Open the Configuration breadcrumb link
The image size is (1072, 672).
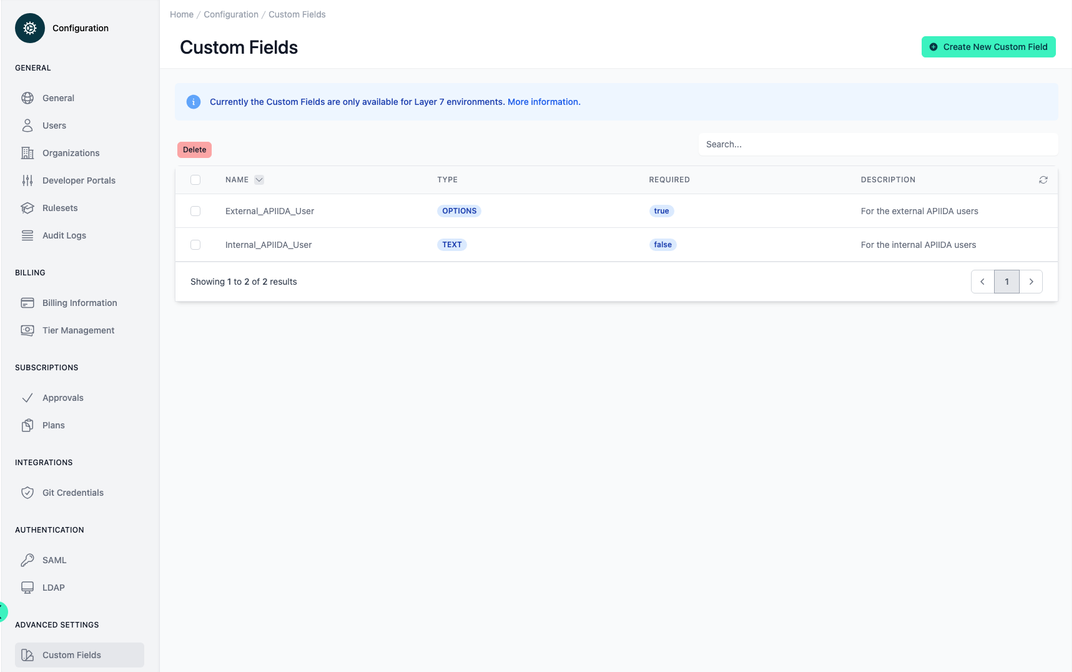[229, 14]
